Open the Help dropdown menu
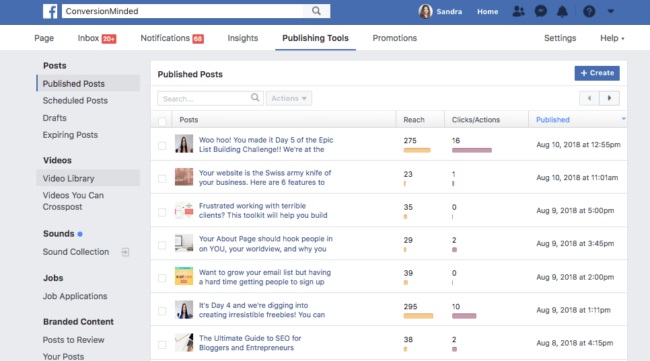The height and width of the screenshot is (361, 650). [x=612, y=38]
